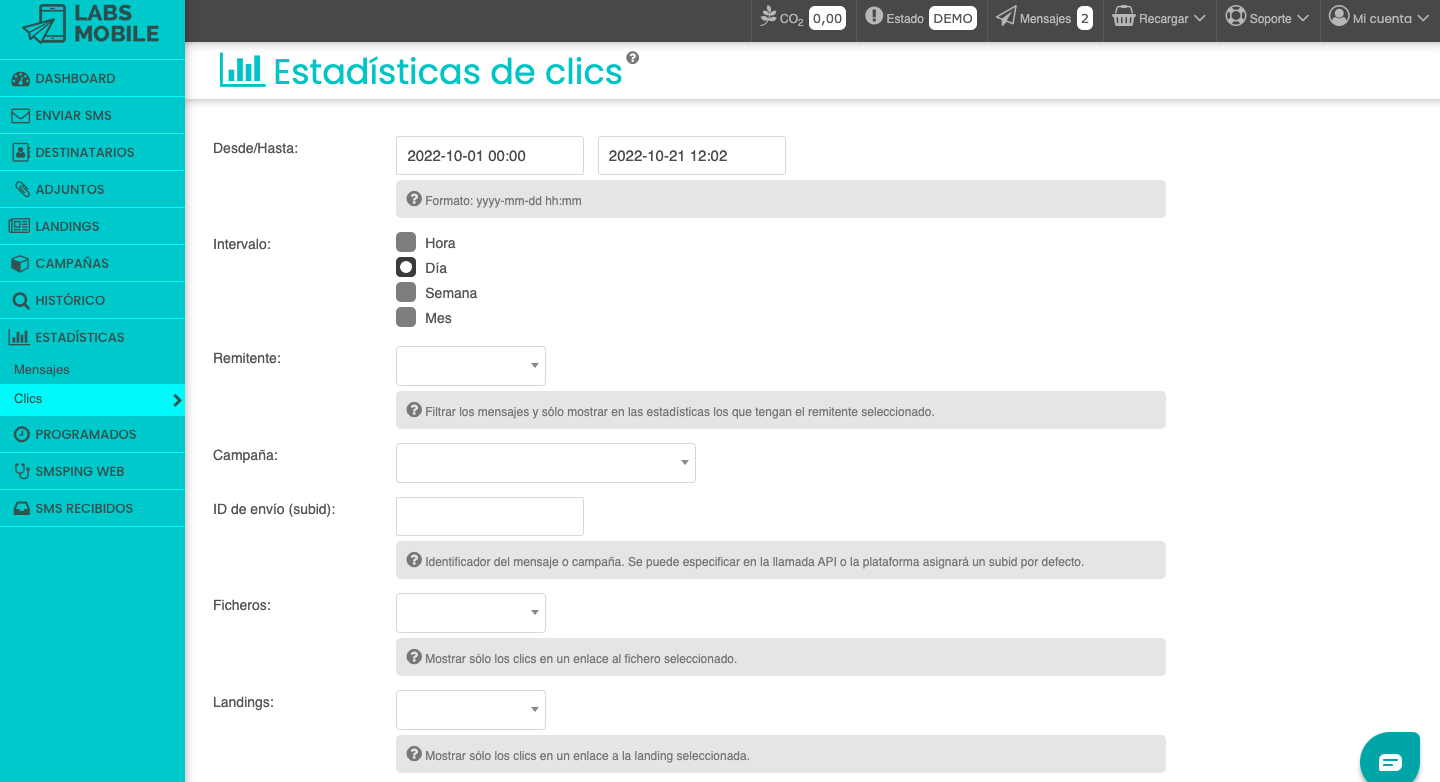The height and width of the screenshot is (782, 1440).
Task: Click the Recargar basket icon
Action: pyautogui.click(x=1124, y=17)
